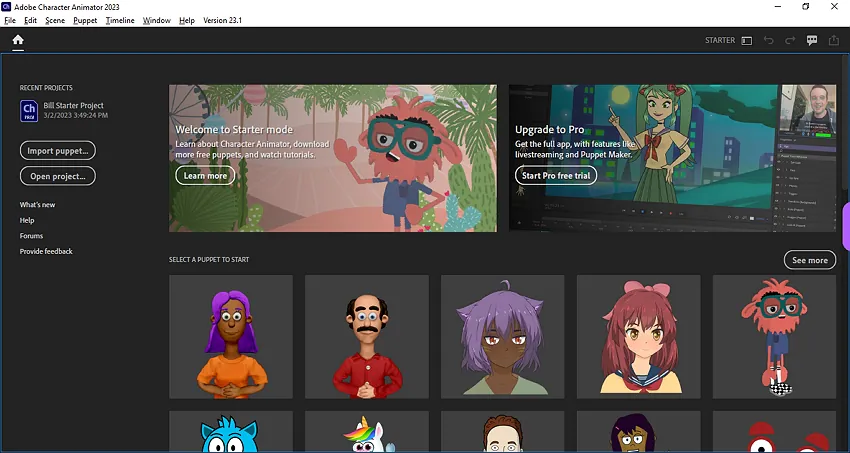Click the purple vertical scrollbar handle
This screenshot has width=850, height=453.
click(846, 226)
